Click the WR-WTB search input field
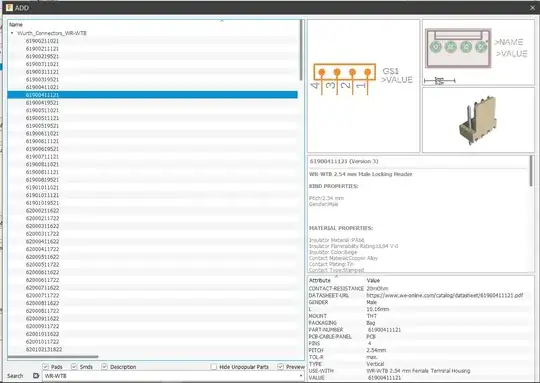This screenshot has width=540, height=383. pos(171,376)
